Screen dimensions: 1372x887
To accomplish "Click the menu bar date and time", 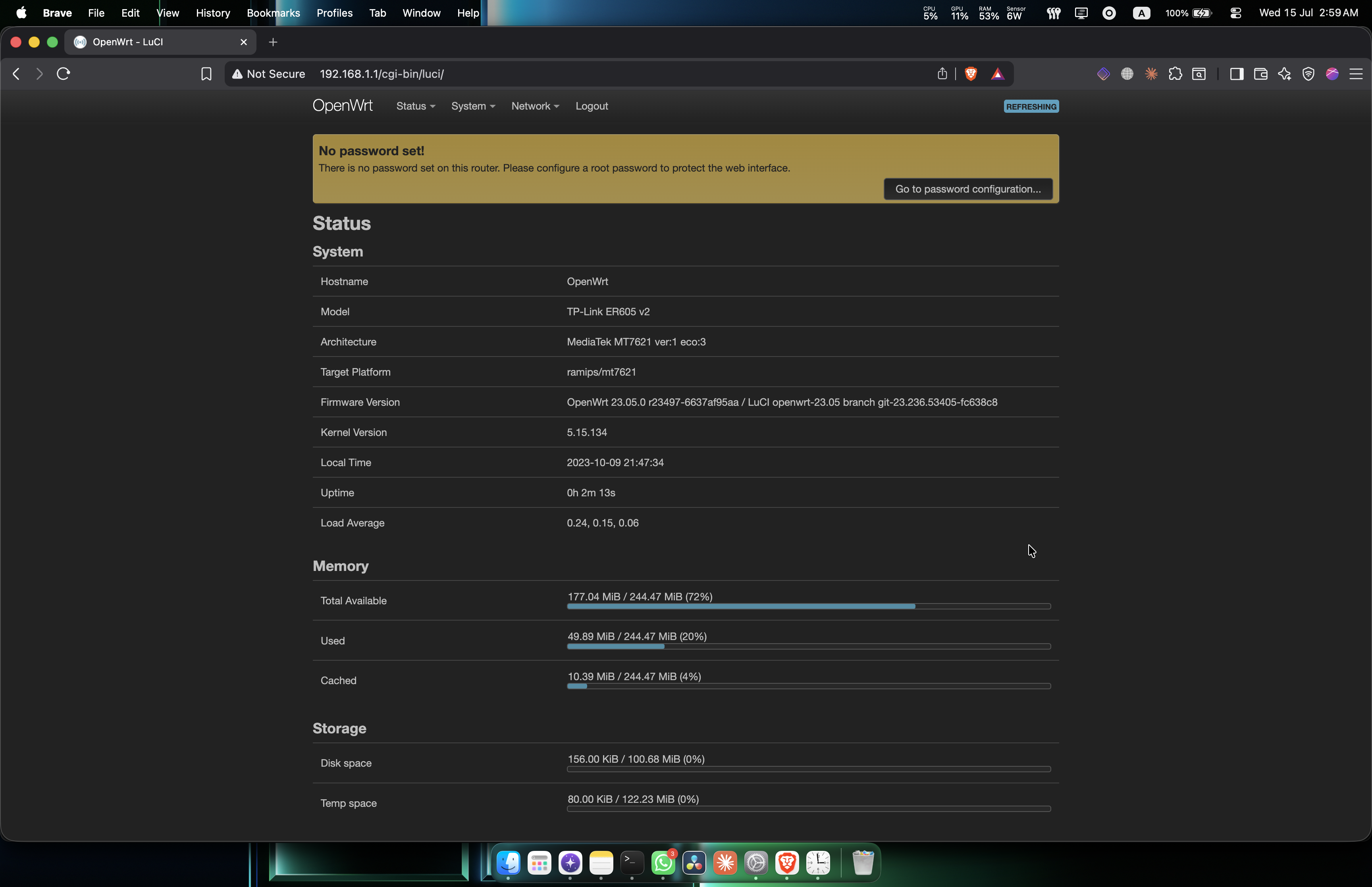I will (1308, 13).
